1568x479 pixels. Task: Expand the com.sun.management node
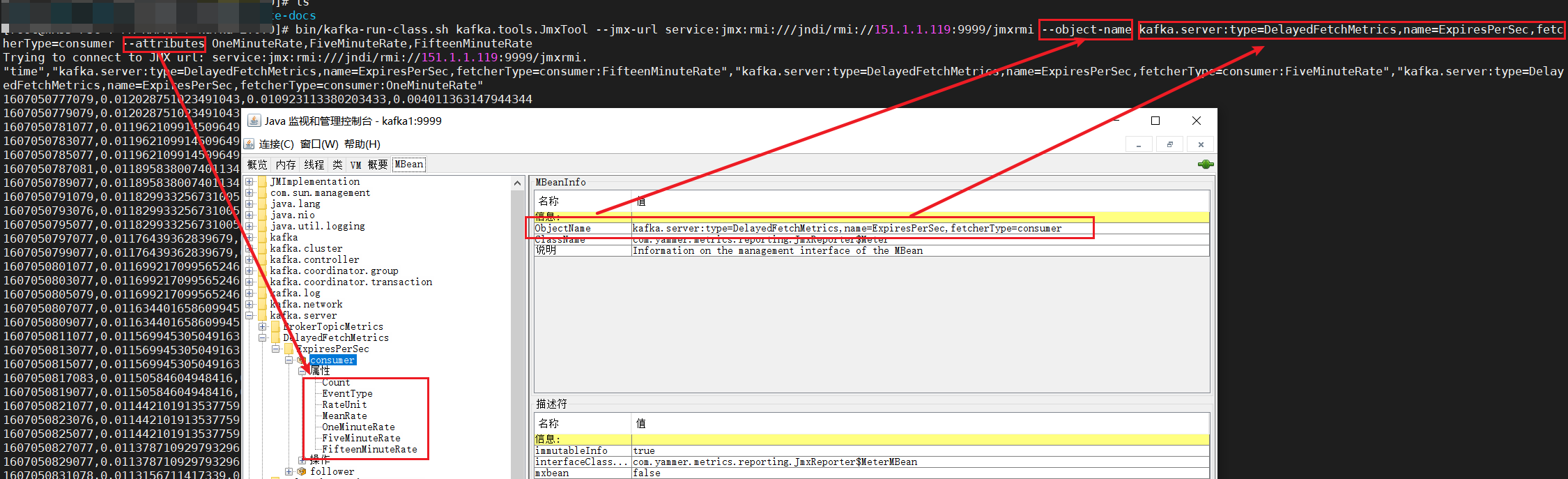click(x=249, y=193)
